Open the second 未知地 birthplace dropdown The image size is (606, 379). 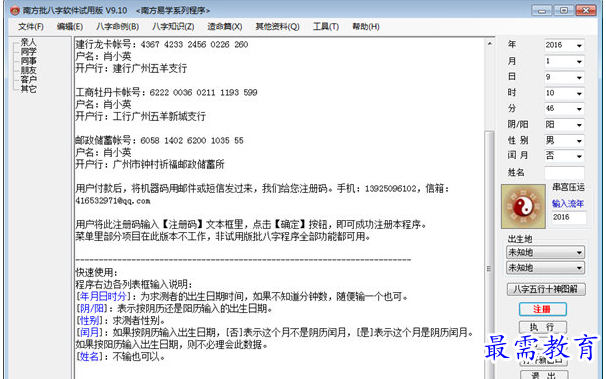pos(545,268)
